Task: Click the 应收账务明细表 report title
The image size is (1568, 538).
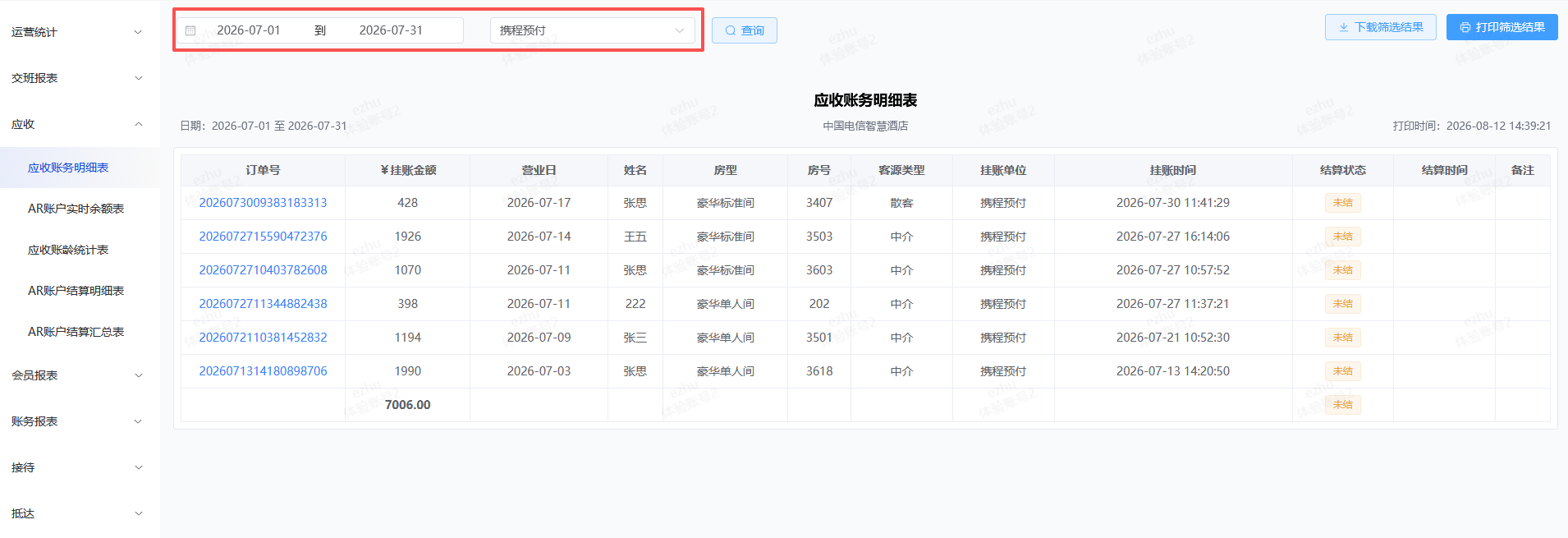Action: [865, 100]
